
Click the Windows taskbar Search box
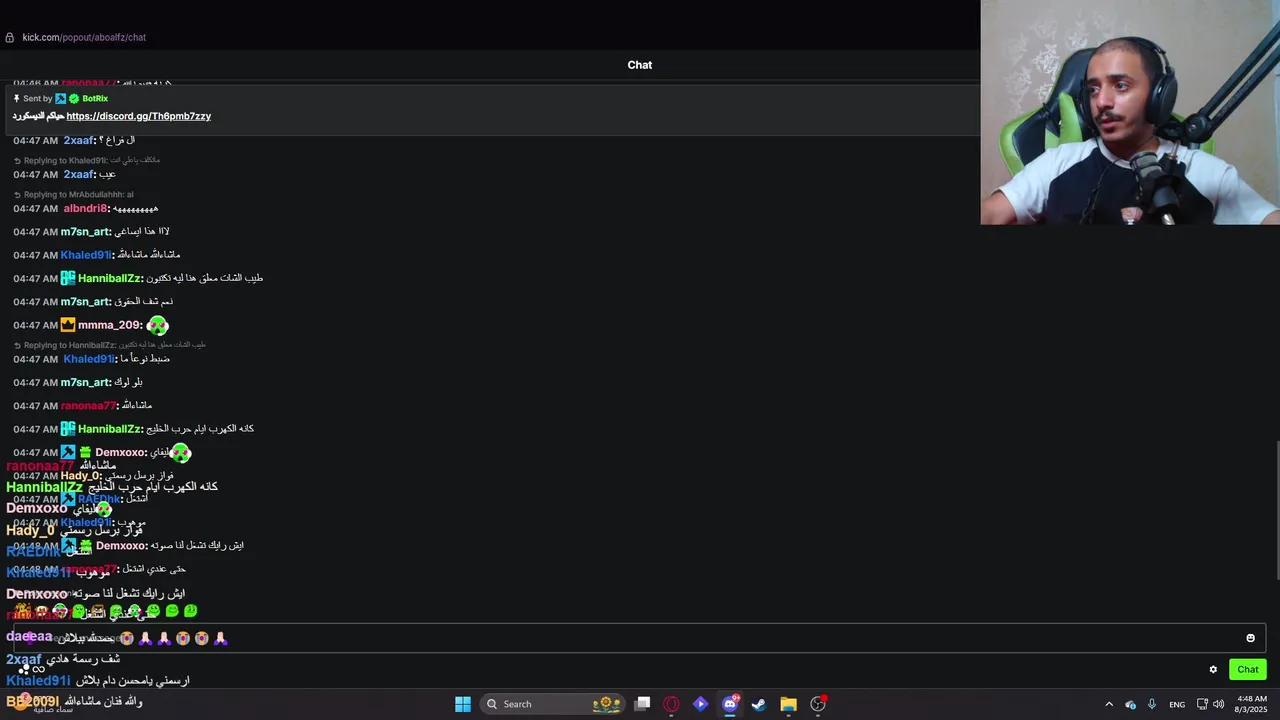click(x=553, y=704)
